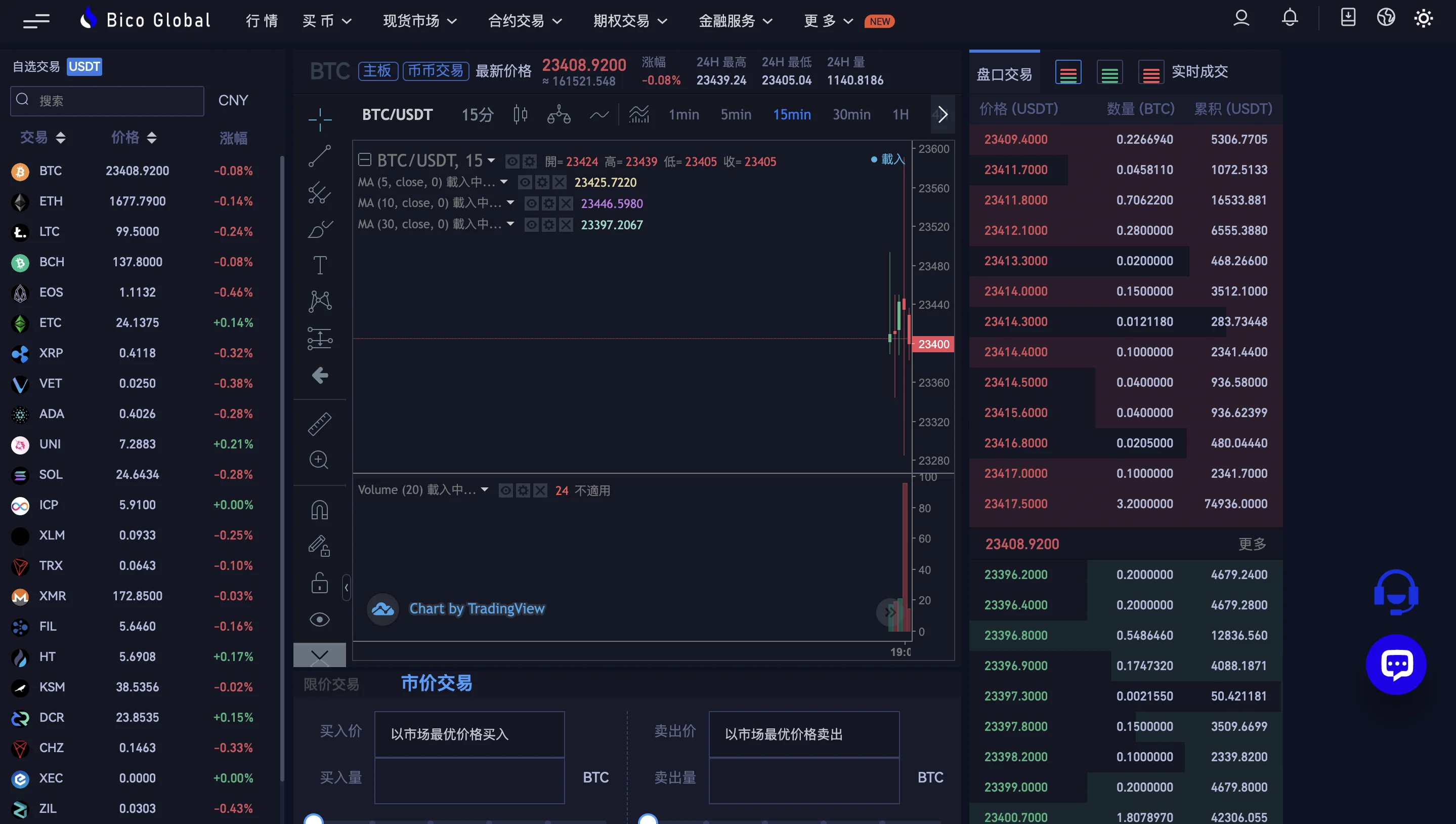Select the trend line drawing tool
This screenshot has width=1456, height=824.
pos(320,156)
